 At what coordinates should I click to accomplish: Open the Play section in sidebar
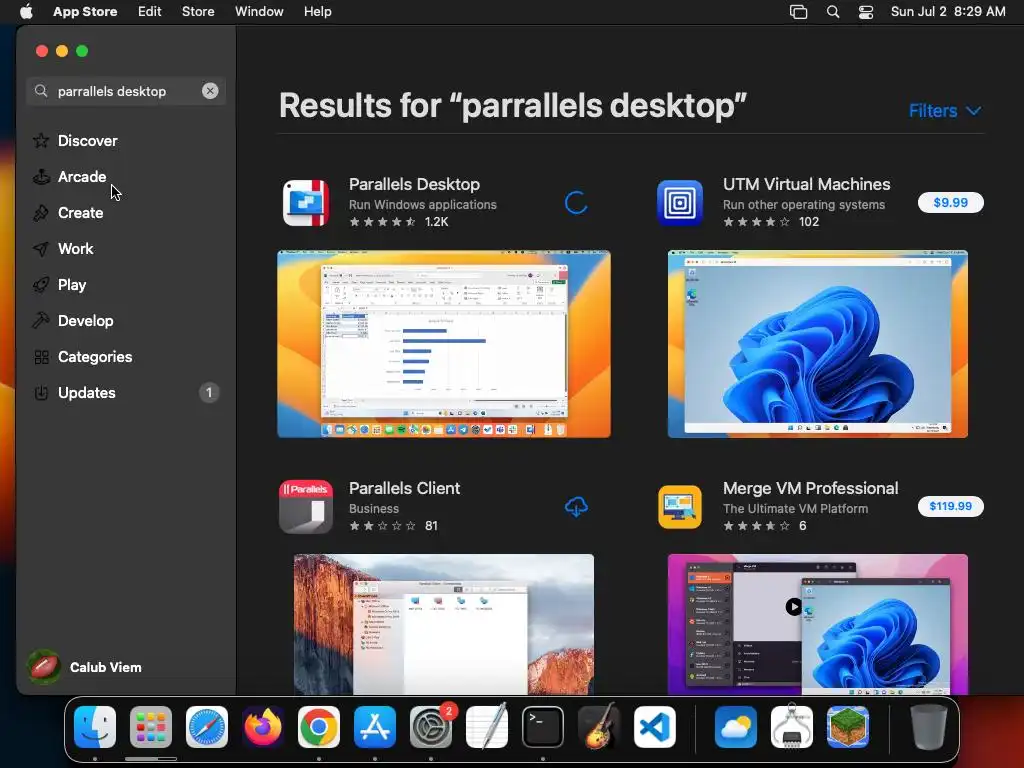(72, 284)
